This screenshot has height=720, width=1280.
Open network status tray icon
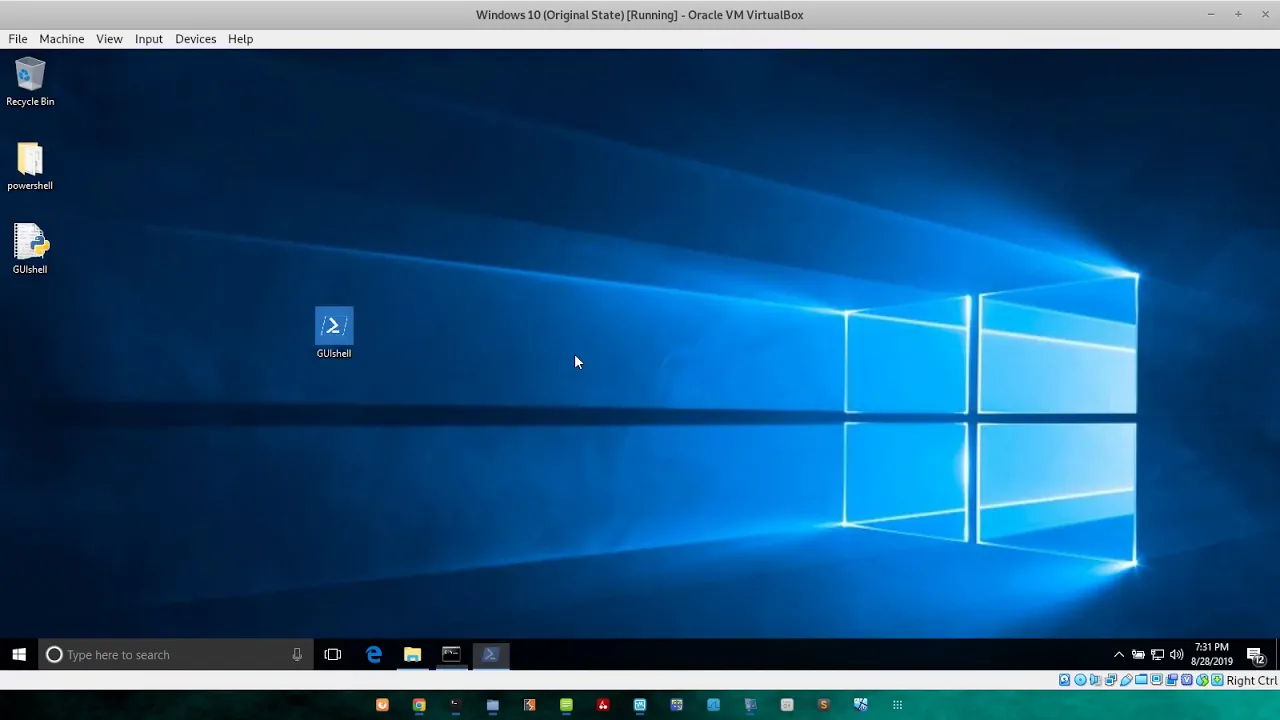pyautogui.click(x=1157, y=655)
